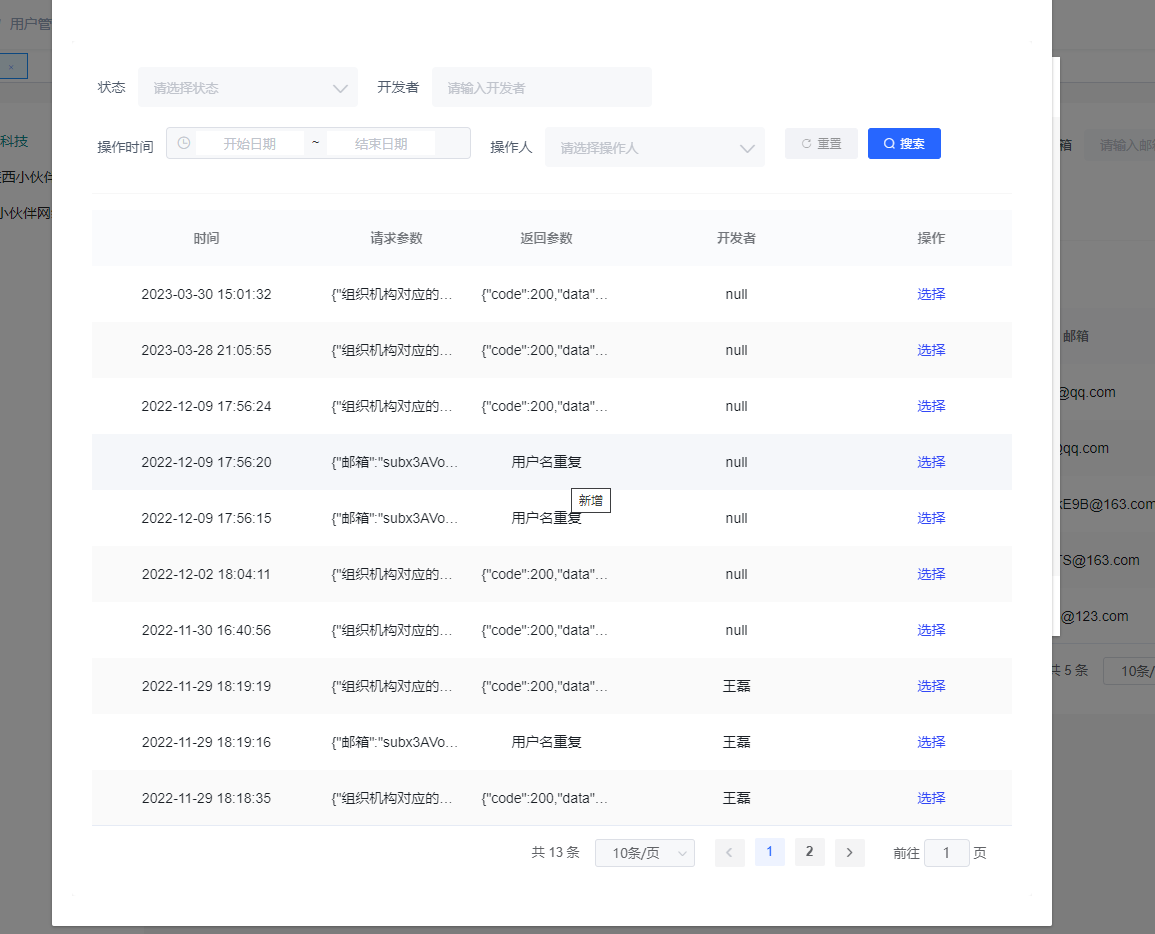Click the 开发者 column header
This screenshot has height=934, width=1155.
tap(737, 238)
